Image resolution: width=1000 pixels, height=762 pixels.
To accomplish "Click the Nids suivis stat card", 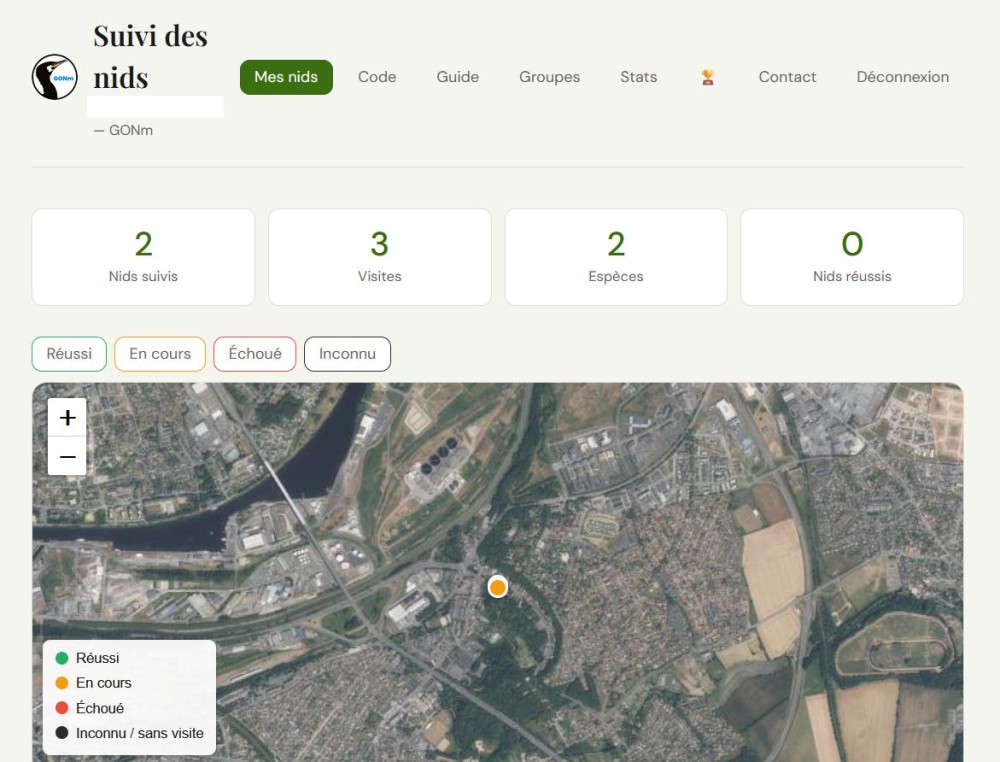I will click(143, 257).
